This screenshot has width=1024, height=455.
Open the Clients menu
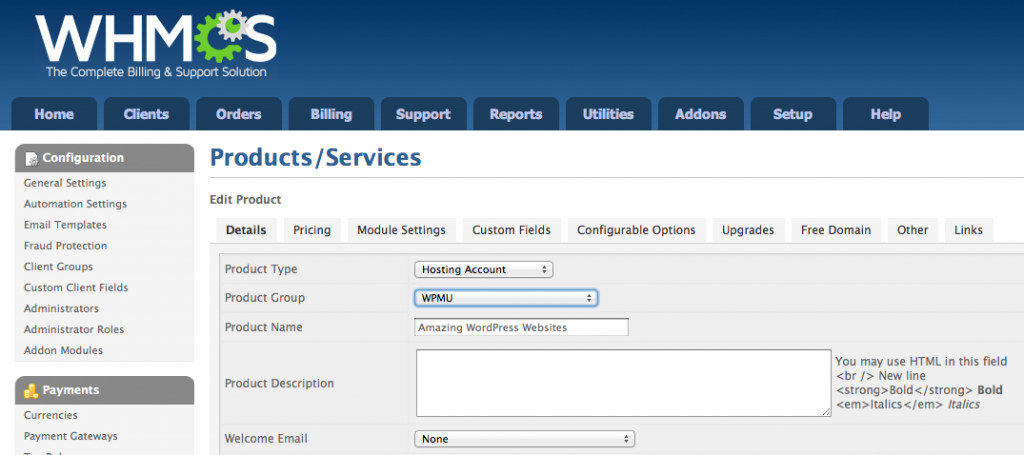pyautogui.click(x=146, y=114)
